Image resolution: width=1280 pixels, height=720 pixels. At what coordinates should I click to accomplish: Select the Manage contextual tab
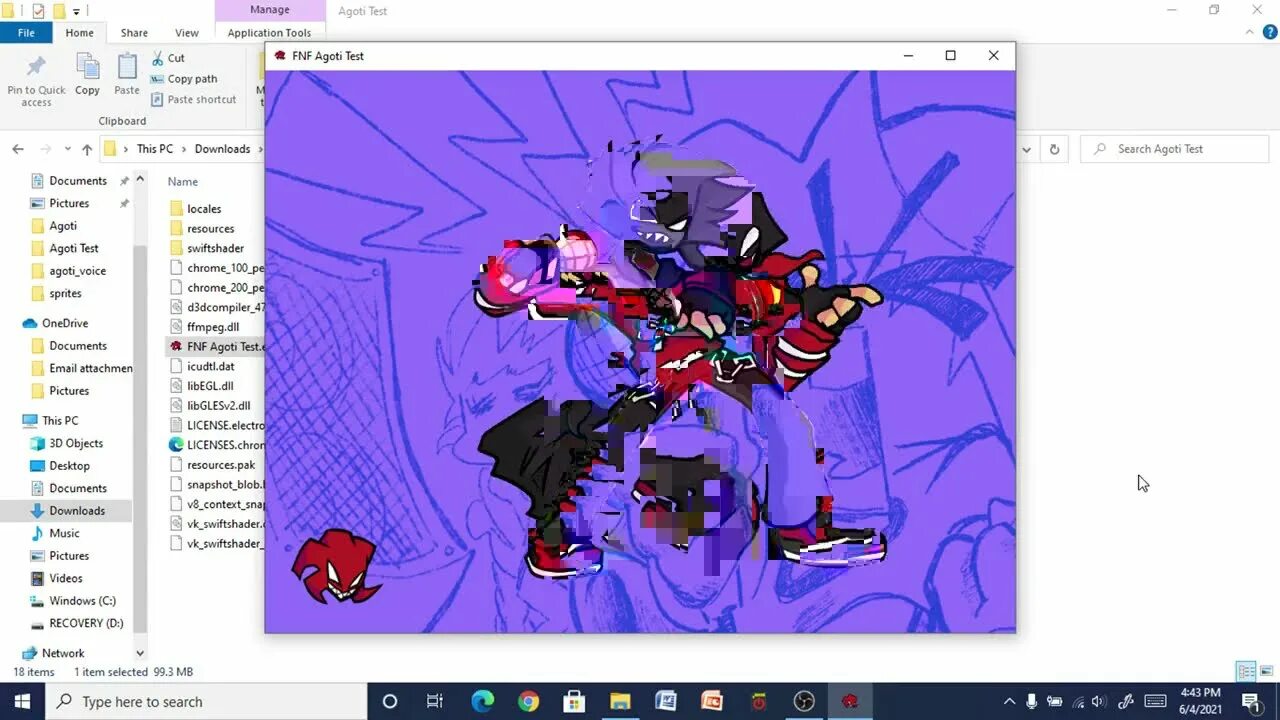point(269,10)
